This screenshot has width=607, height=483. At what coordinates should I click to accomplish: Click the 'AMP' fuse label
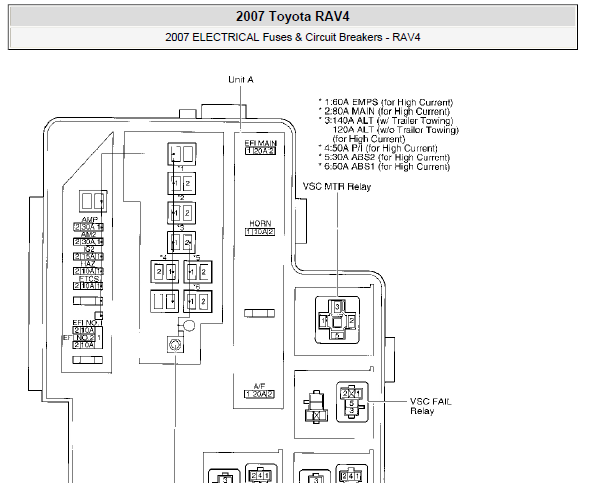click(90, 220)
